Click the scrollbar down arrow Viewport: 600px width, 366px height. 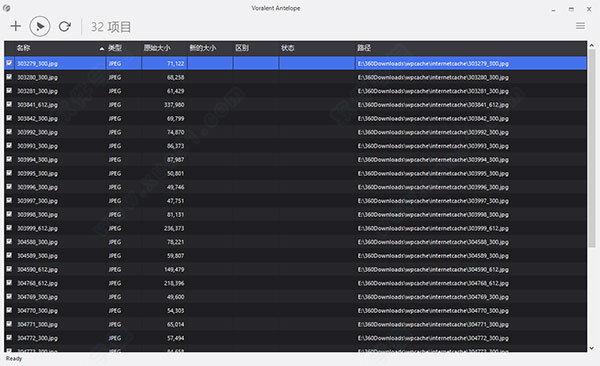(x=592, y=348)
